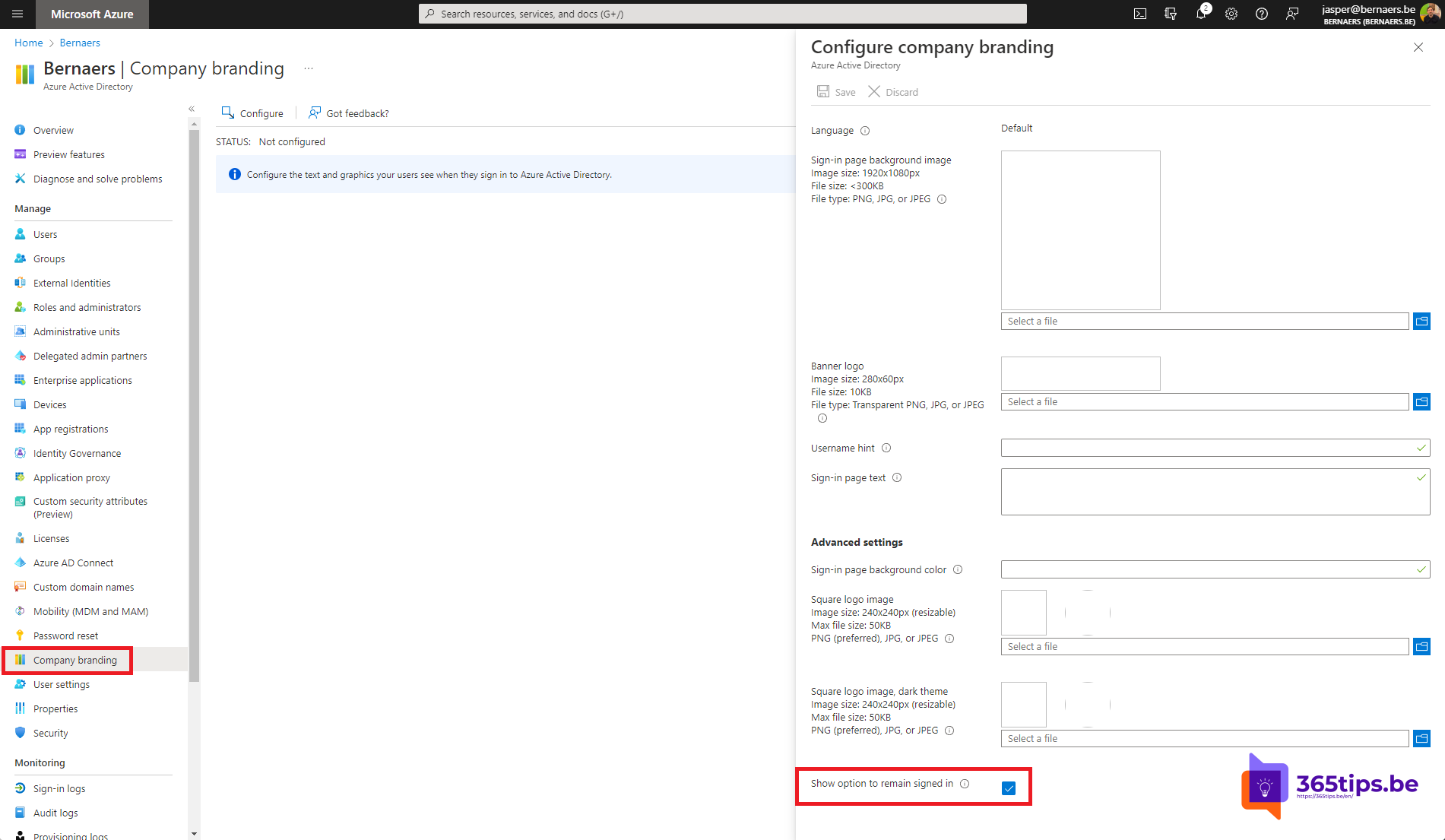Go to Home breadcrumb link
The height and width of the screenshot is (840, 1445).
coord(29,43)
